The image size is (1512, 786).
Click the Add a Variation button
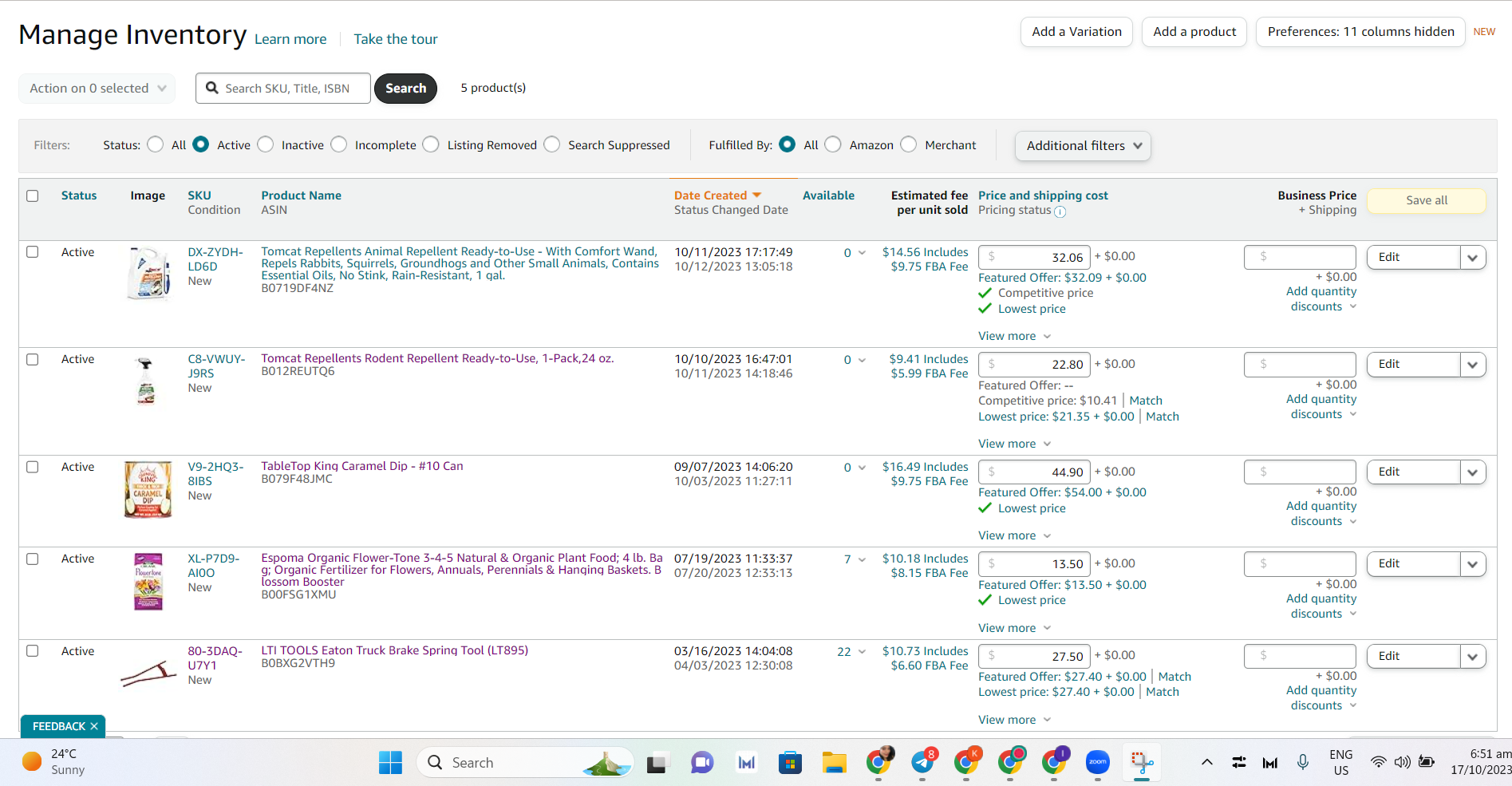pos(1076,32)
